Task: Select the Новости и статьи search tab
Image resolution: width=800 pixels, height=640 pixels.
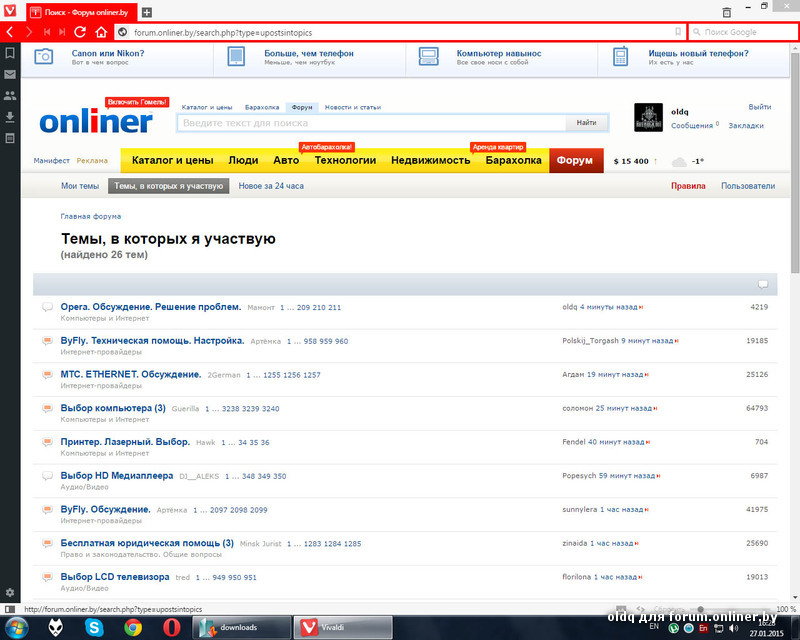Action: tap(353, 107)
